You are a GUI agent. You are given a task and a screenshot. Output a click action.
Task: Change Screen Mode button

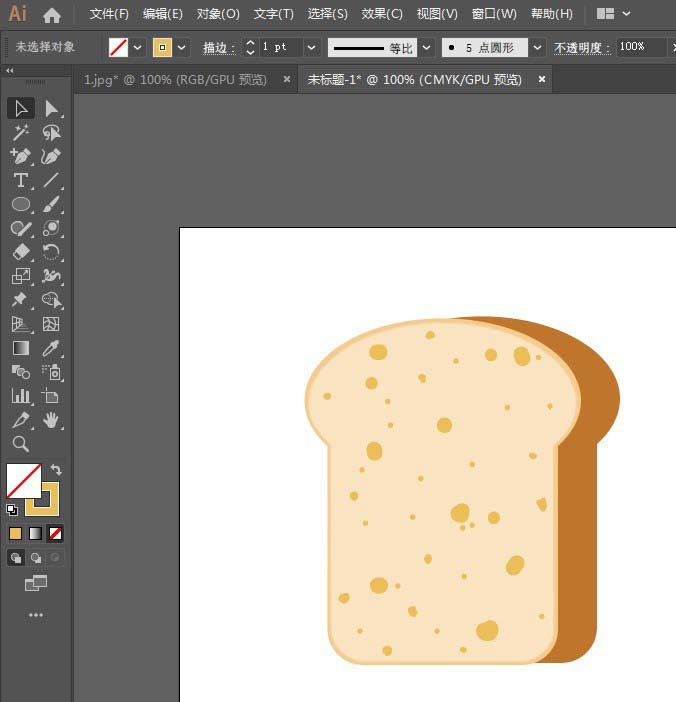(x=36, y=583)
